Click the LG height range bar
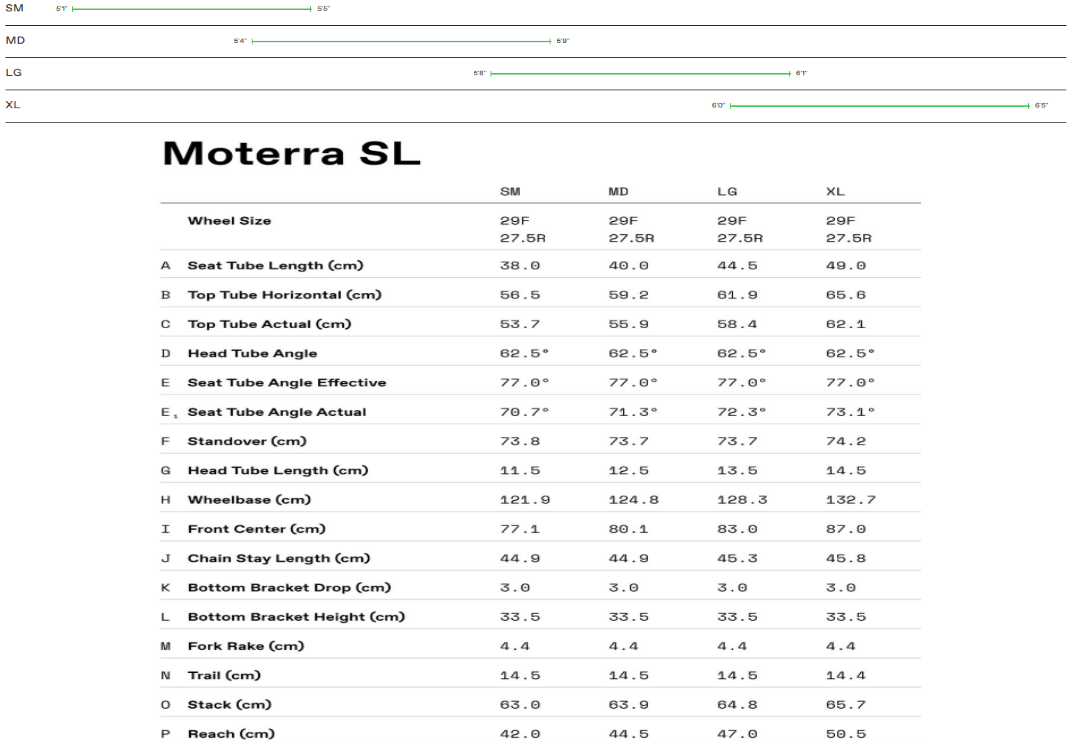1068x742 pixels. [640, 73]
